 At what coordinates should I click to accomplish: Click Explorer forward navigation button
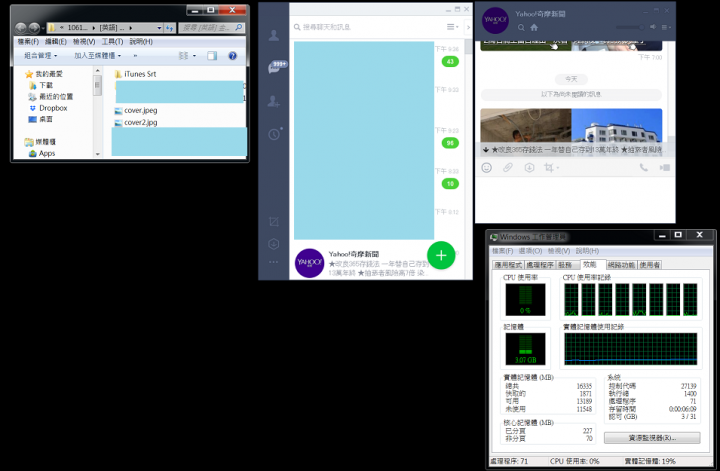[34, 28]
